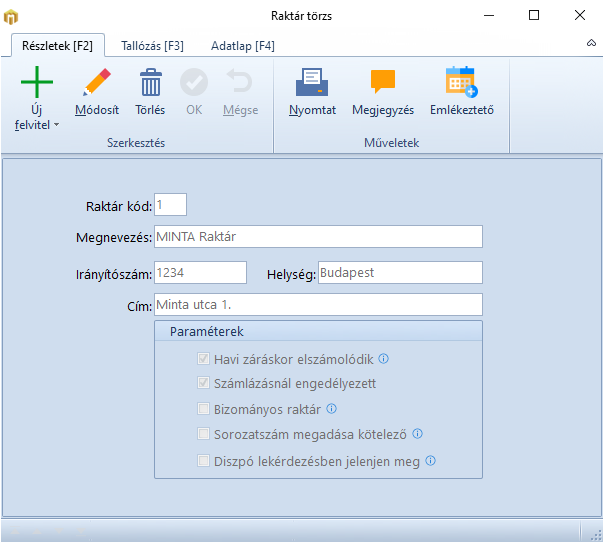Click the Megnevezés text field
Viewport: 604px width, 543px height.
(317, 236)
